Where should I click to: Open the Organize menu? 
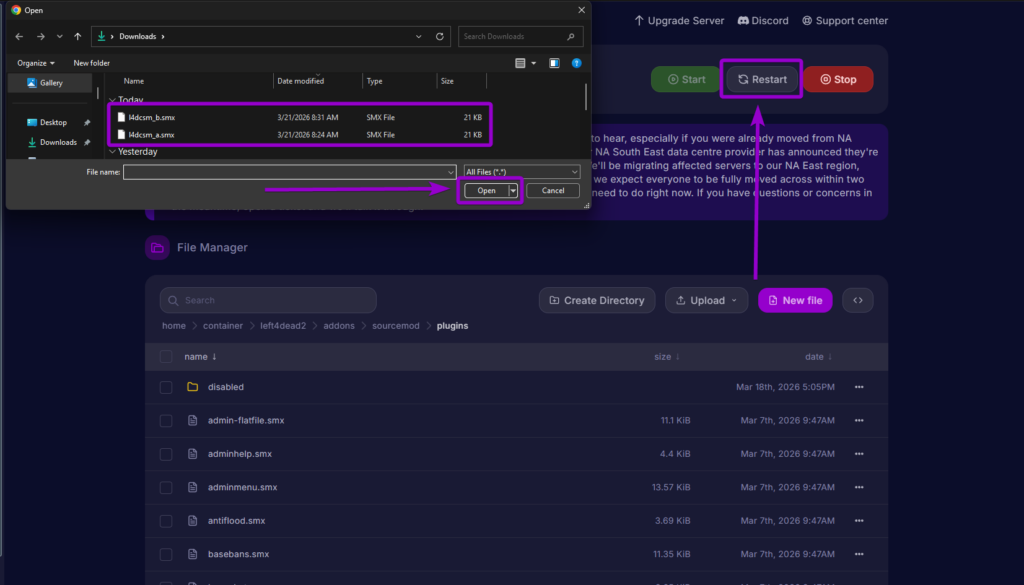click(x=36, y=62)
